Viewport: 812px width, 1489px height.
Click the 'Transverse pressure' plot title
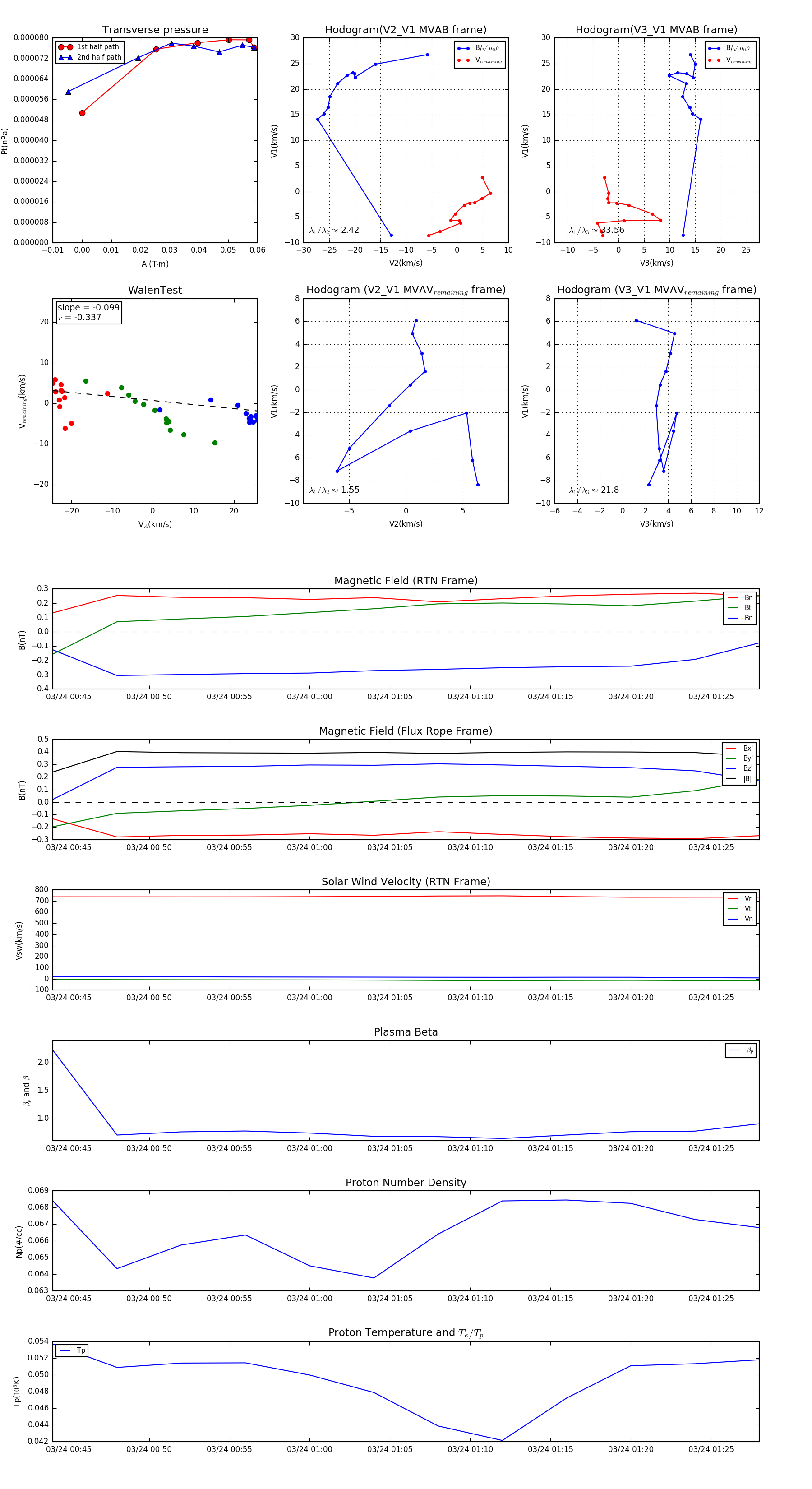coord(155,30)
